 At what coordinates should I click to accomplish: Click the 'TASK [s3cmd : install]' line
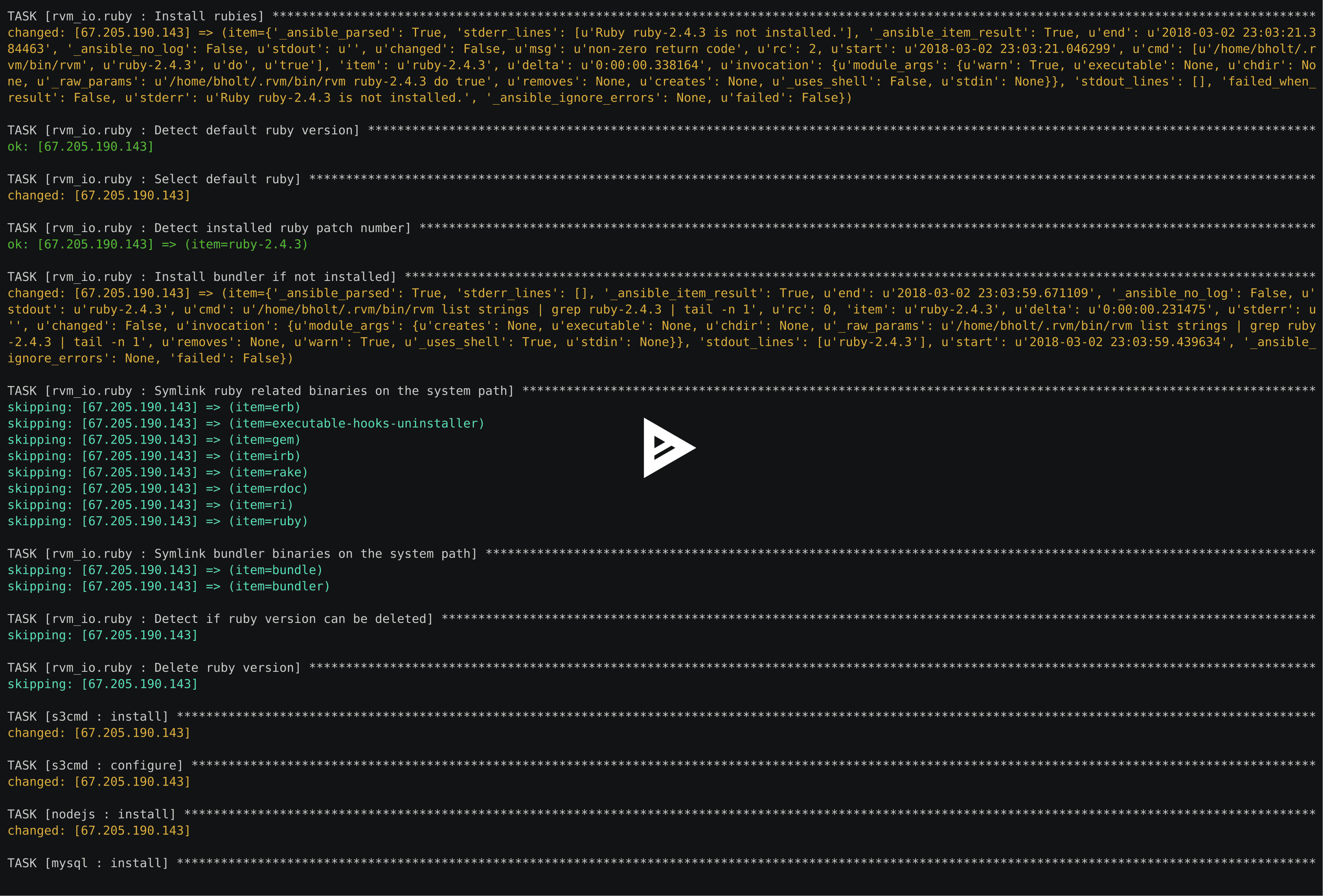coord(661,717)
